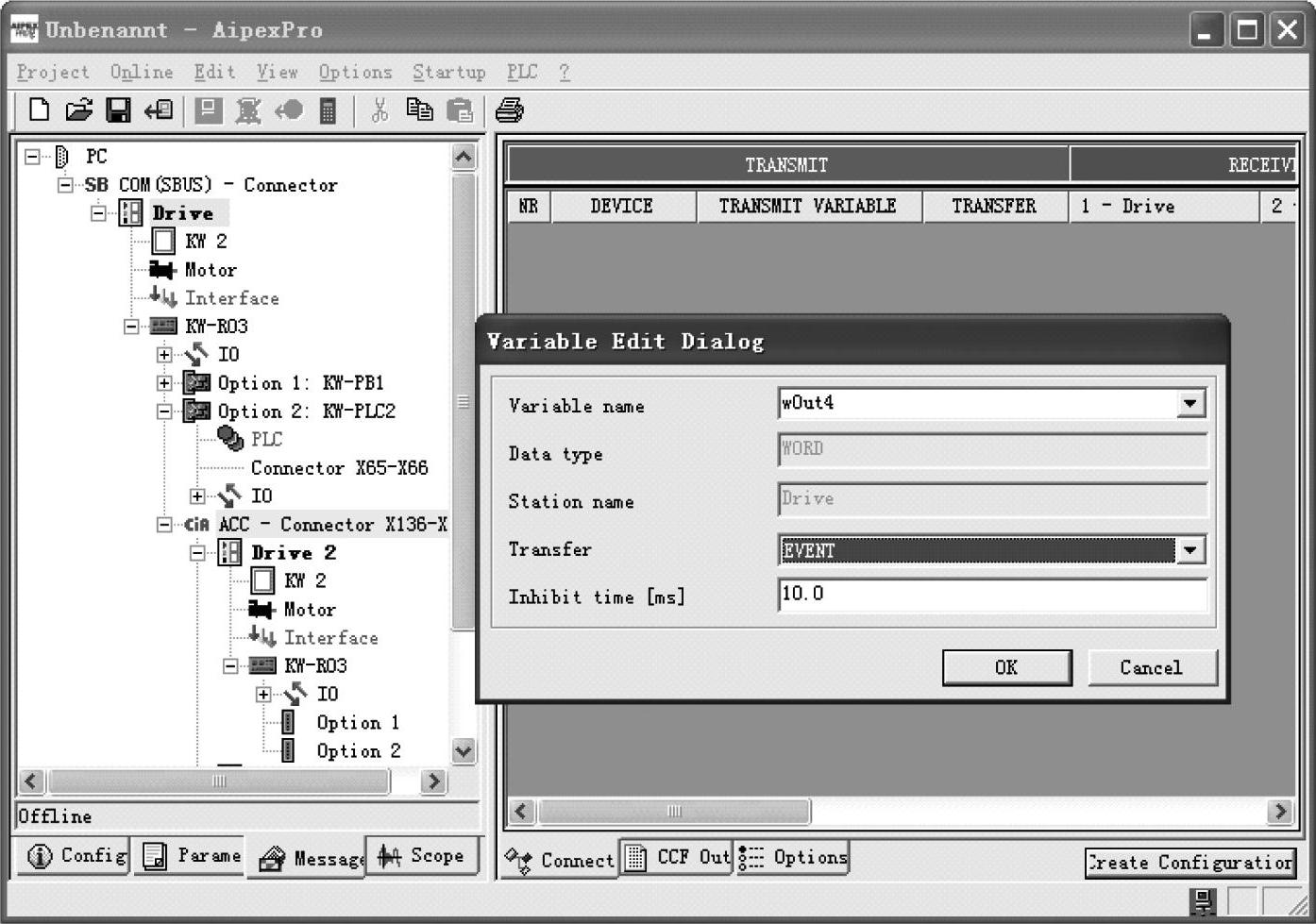The height and width of the screenshot is (924, 1316).
Task: Select the PLC node icon in tree
Action: [x=229, y=439]
